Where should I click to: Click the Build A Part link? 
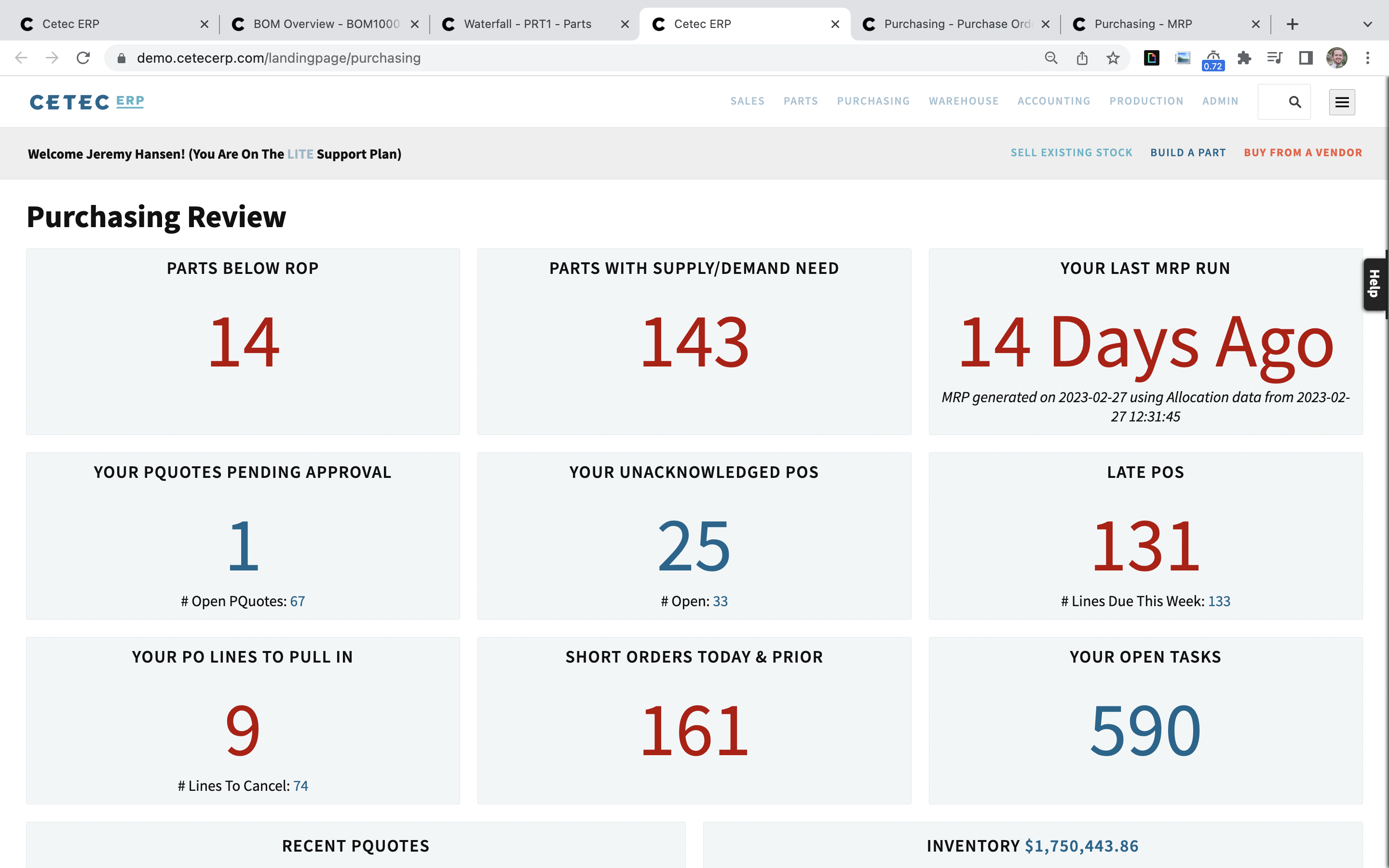(x=1187, y=153)
